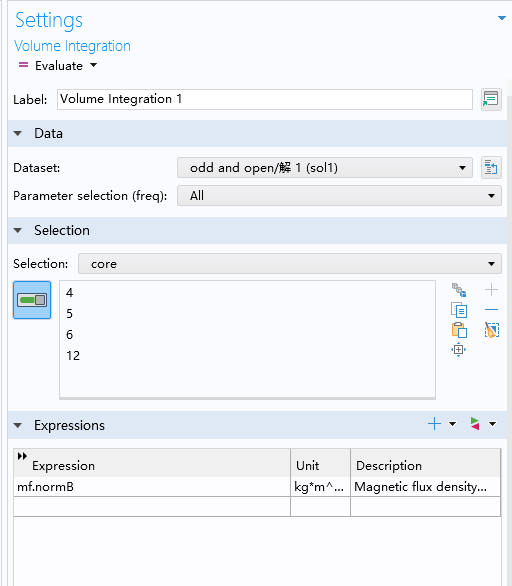Click Add Expression plus icon

(434, 424)
